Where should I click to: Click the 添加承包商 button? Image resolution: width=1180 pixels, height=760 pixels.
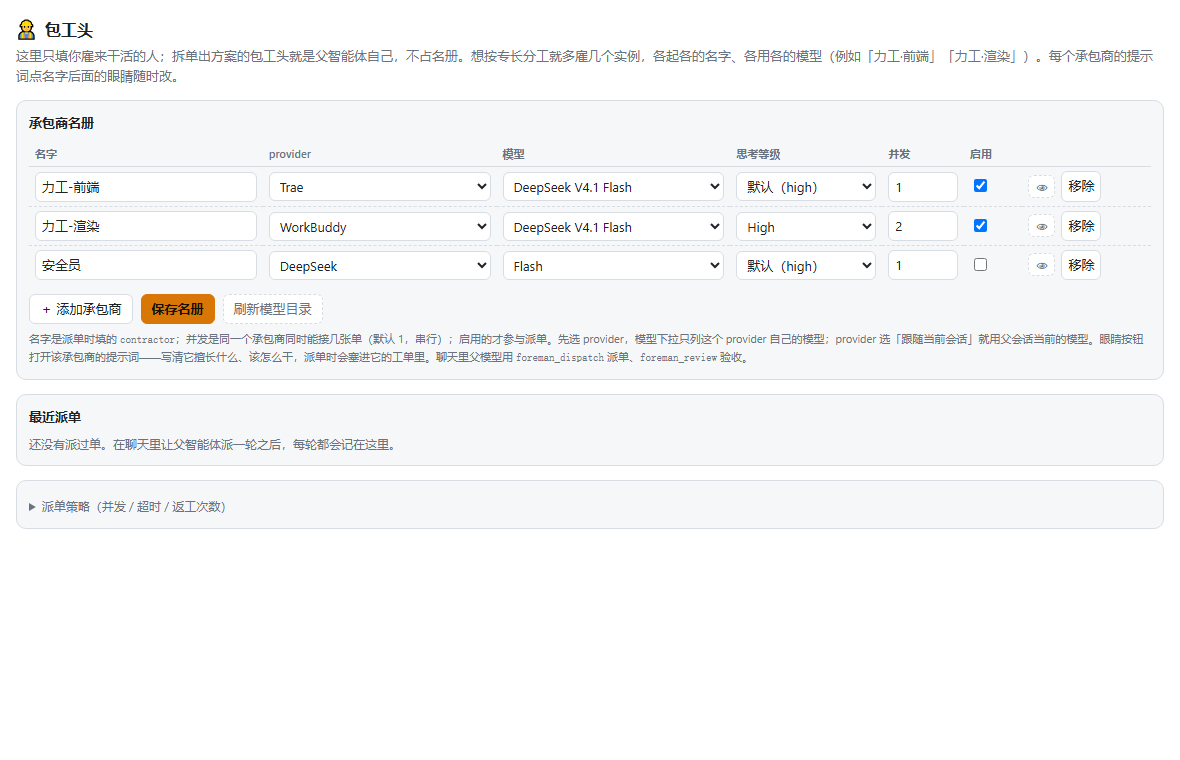[81, 309]
